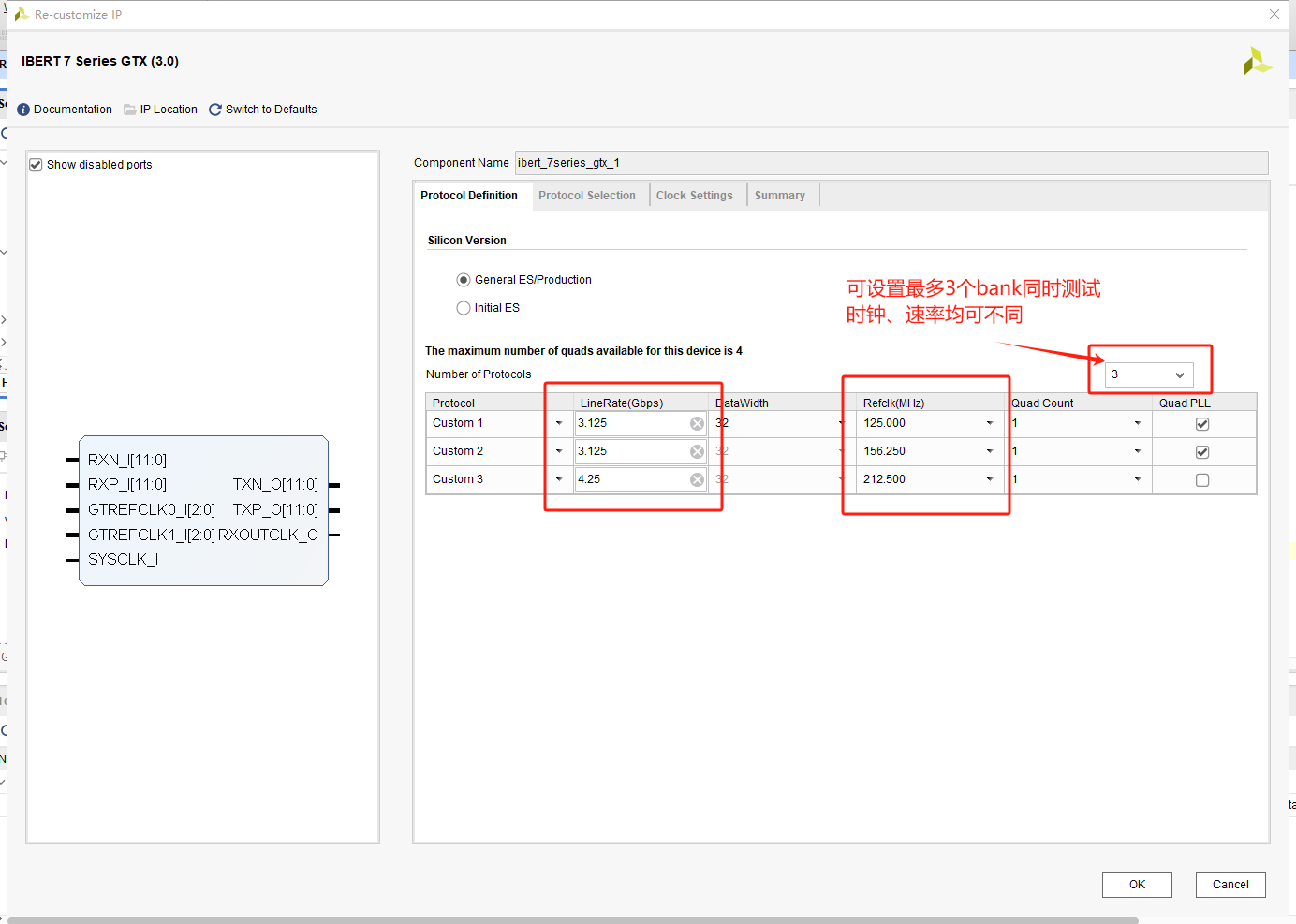Clear the Custom 2 line rate field
Image resolution: width=1296 pixels, height=924 pixels.
(697, 451)
